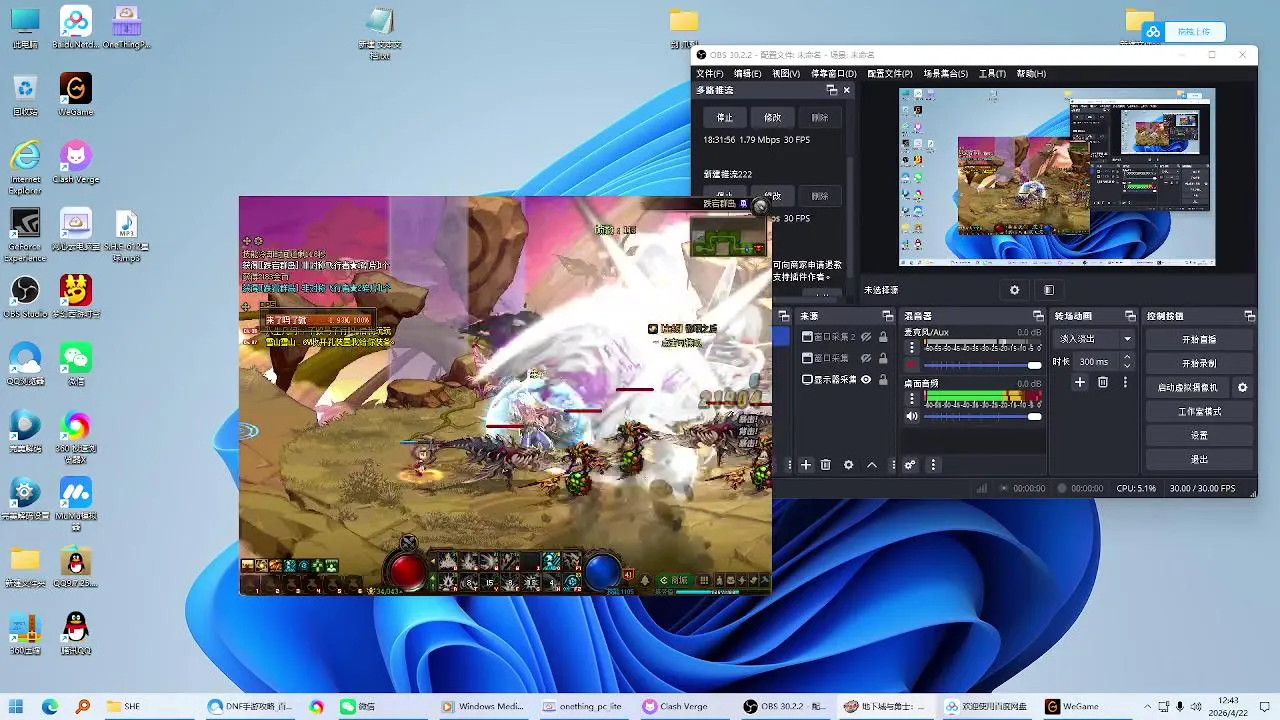Screen dimensions: 1280x720
Task: Show the 窗口采集 source (crossed eye)
Action: point(866,358)
